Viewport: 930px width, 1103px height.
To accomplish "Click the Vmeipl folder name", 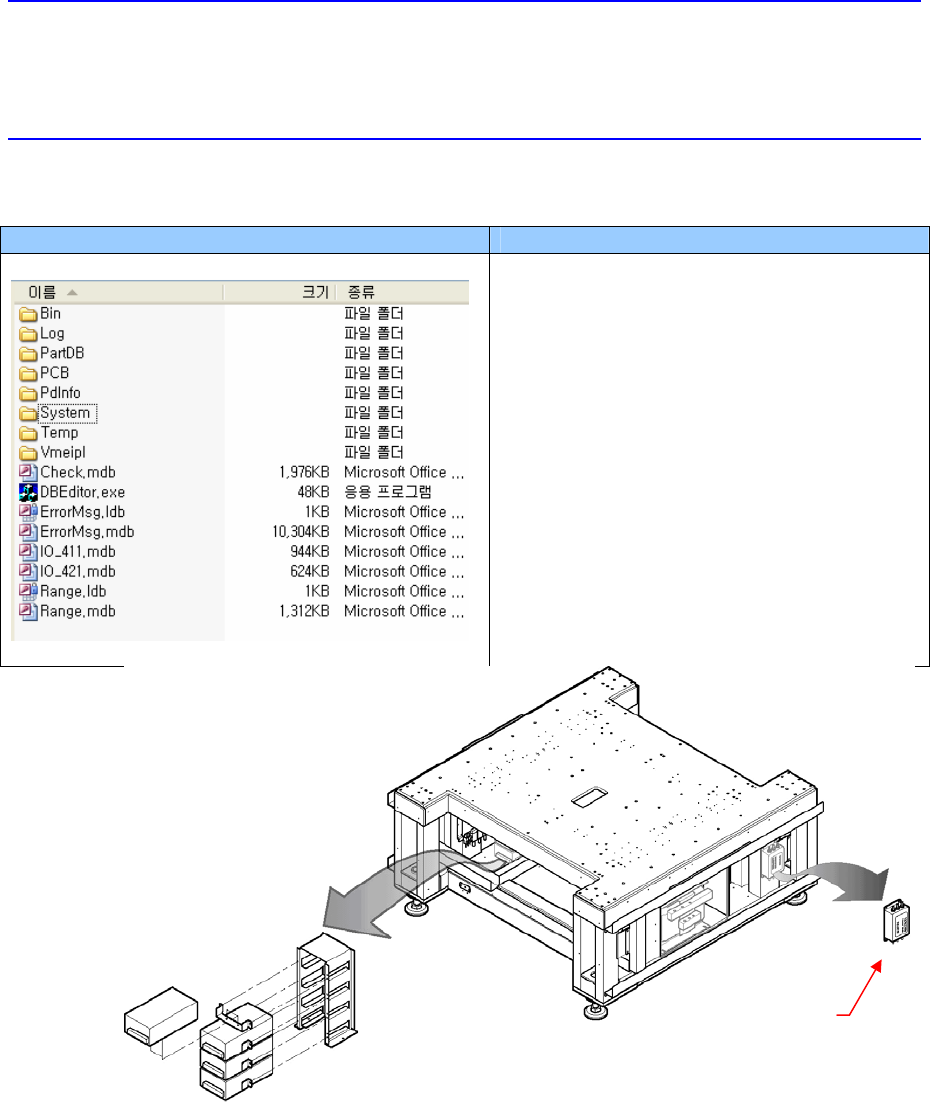I will 63,452.
